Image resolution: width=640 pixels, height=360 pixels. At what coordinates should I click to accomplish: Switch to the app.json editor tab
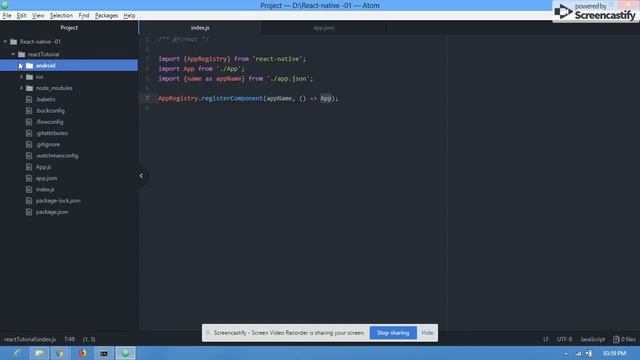coord(324,28)
